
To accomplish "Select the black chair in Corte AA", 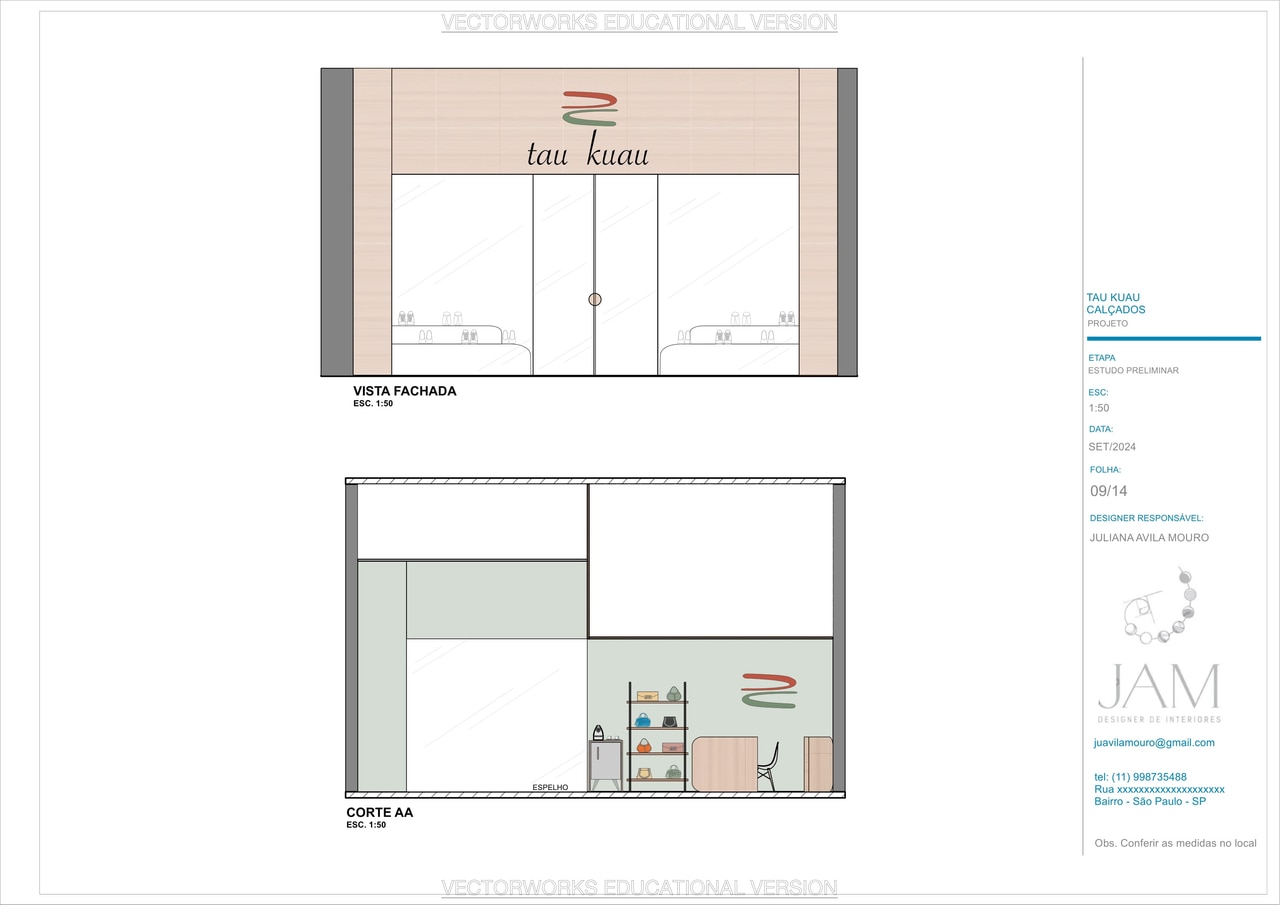I will [767, 766].
